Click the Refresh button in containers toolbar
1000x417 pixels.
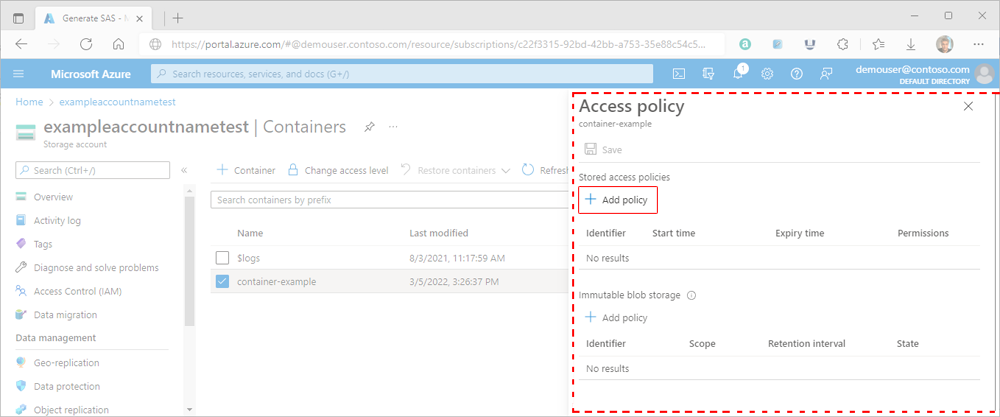click(x=545, y=170)
